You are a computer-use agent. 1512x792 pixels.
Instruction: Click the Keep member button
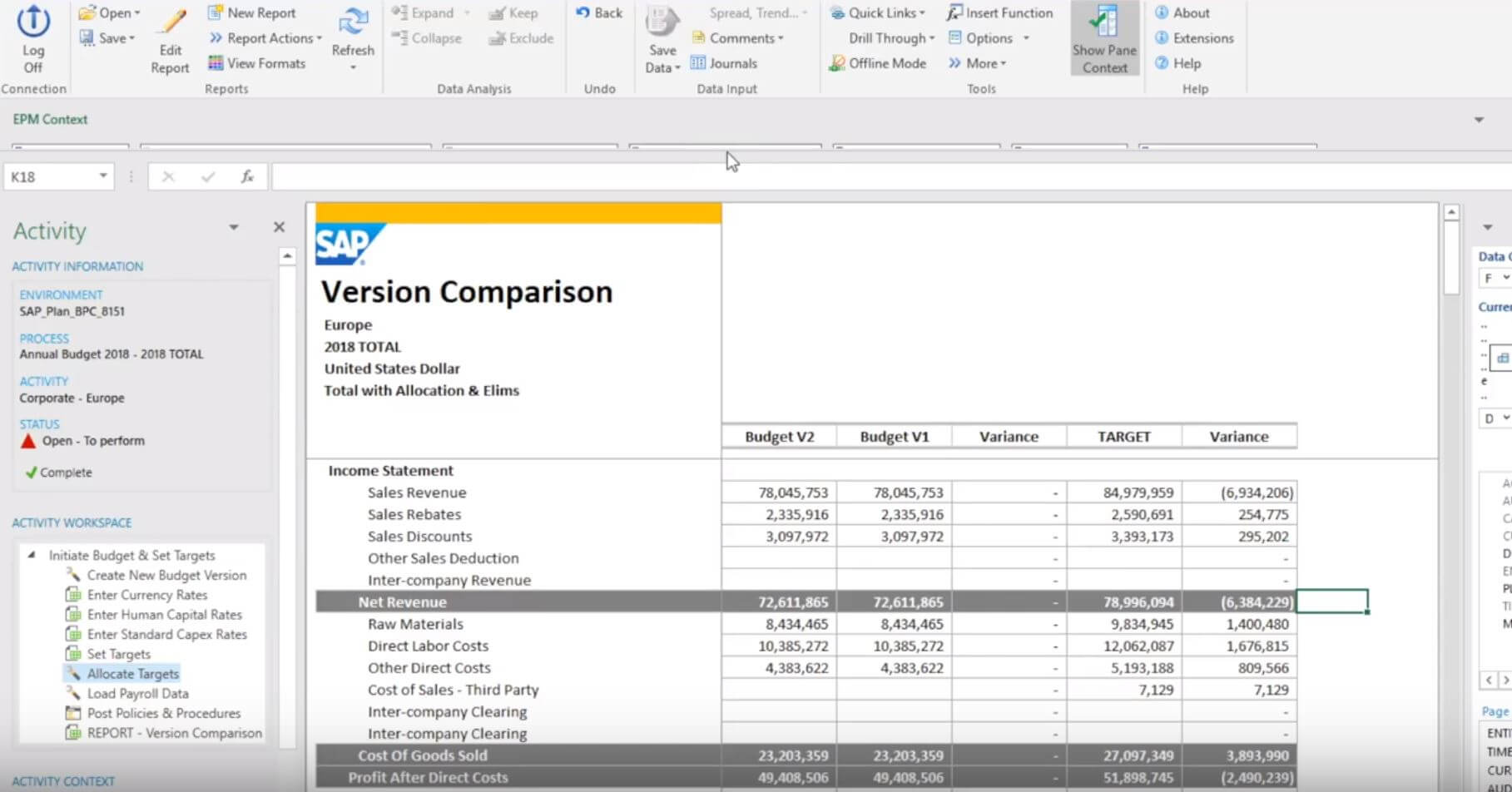[x=513, y=13]
